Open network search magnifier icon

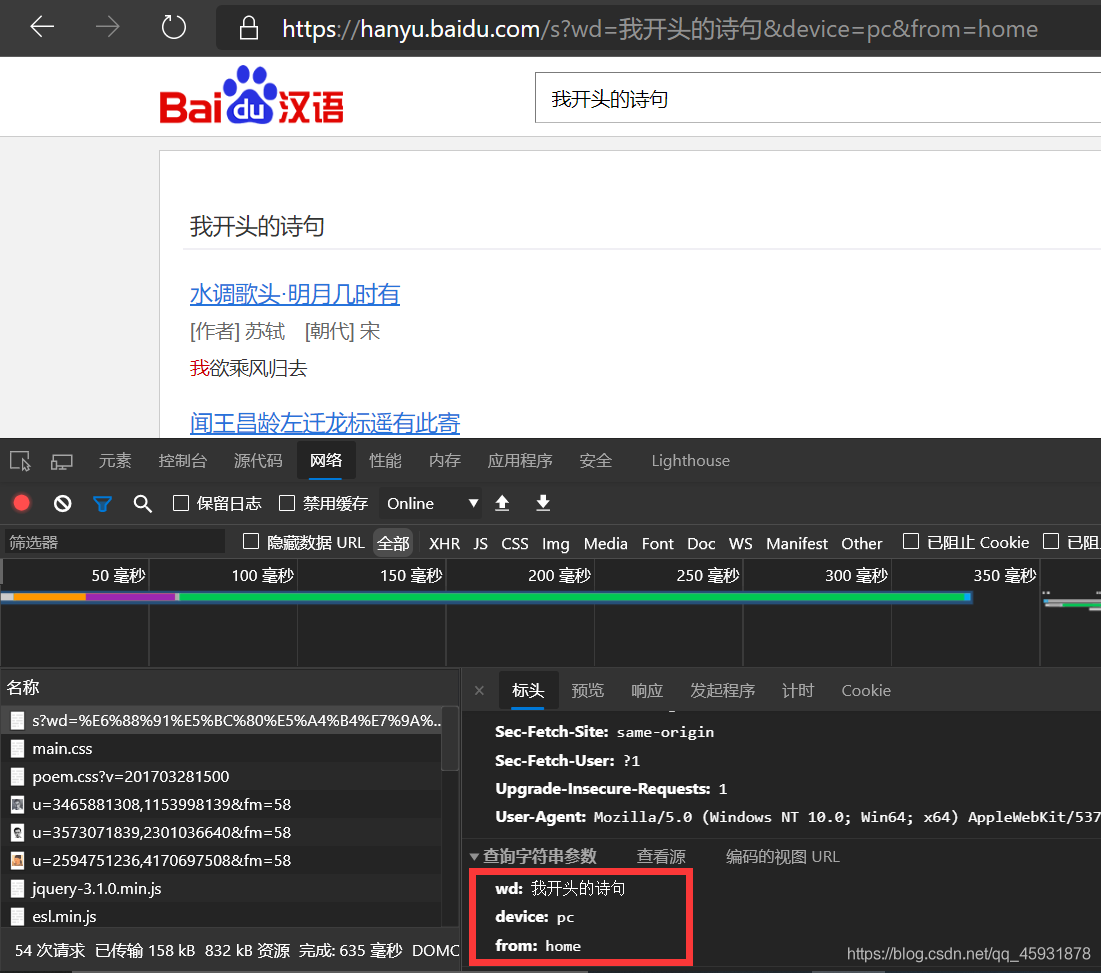point(143,503)
